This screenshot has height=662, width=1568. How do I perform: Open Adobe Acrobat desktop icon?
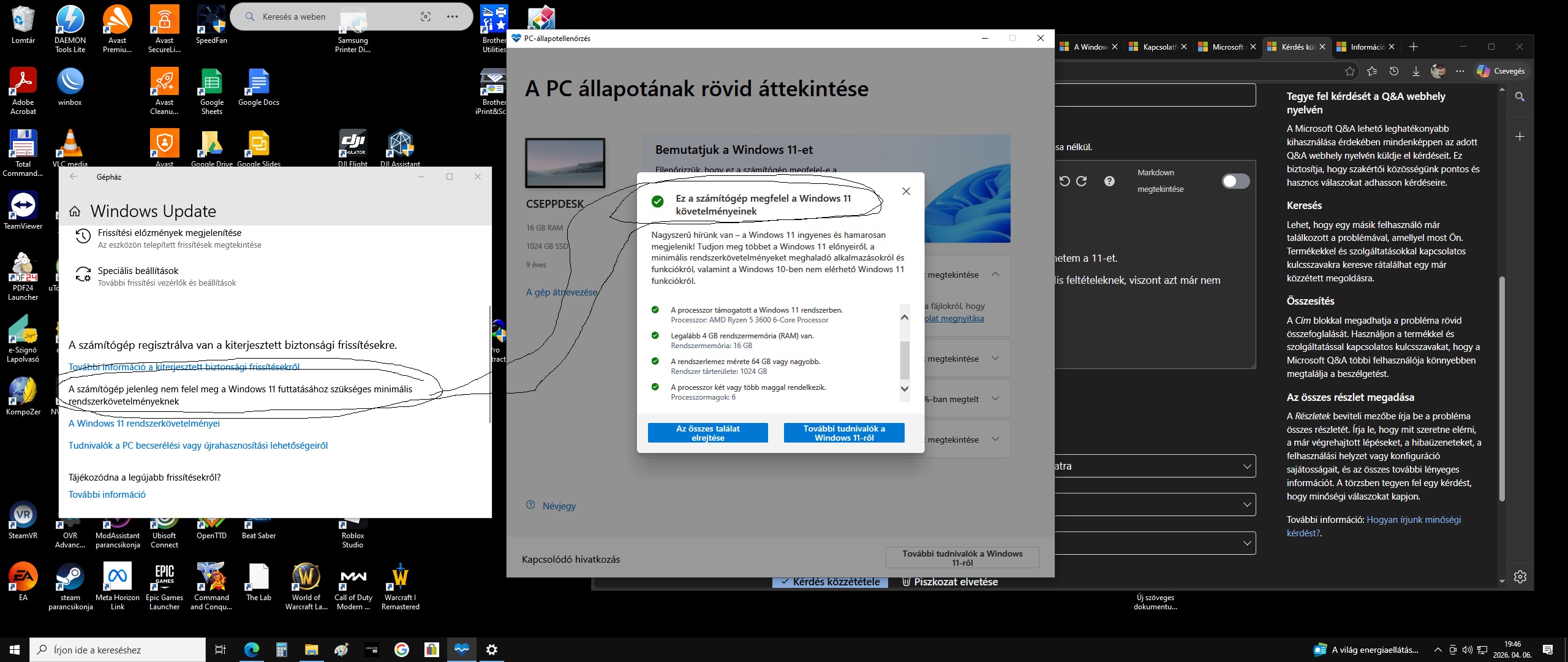[x=23, y=91]
